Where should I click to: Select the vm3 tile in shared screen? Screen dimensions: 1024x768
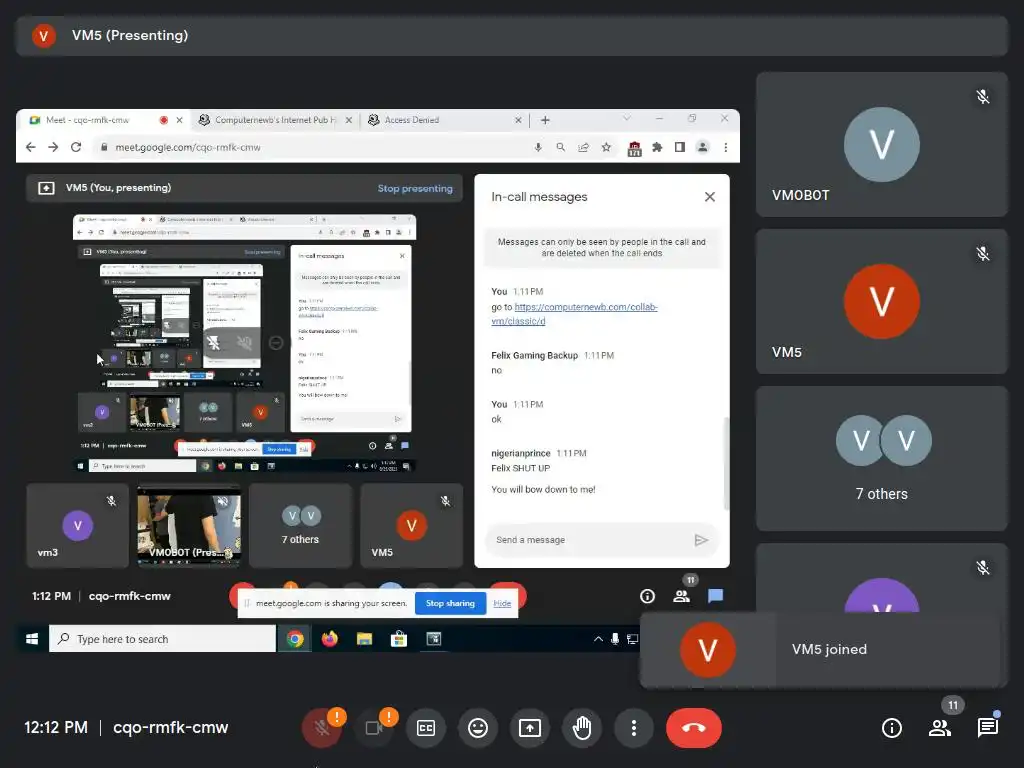point(78,526)
